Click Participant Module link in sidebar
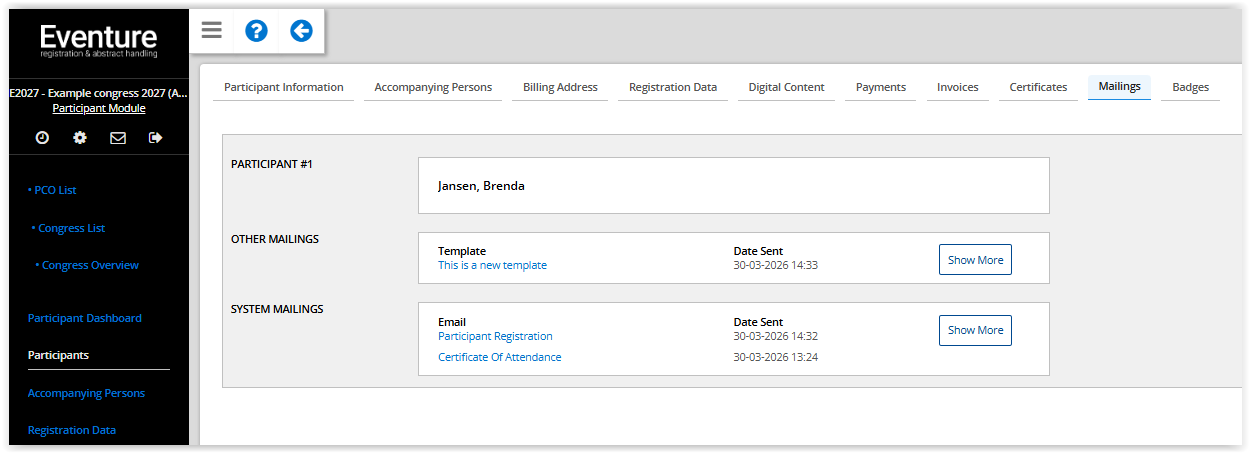 [x=99, y=108]
